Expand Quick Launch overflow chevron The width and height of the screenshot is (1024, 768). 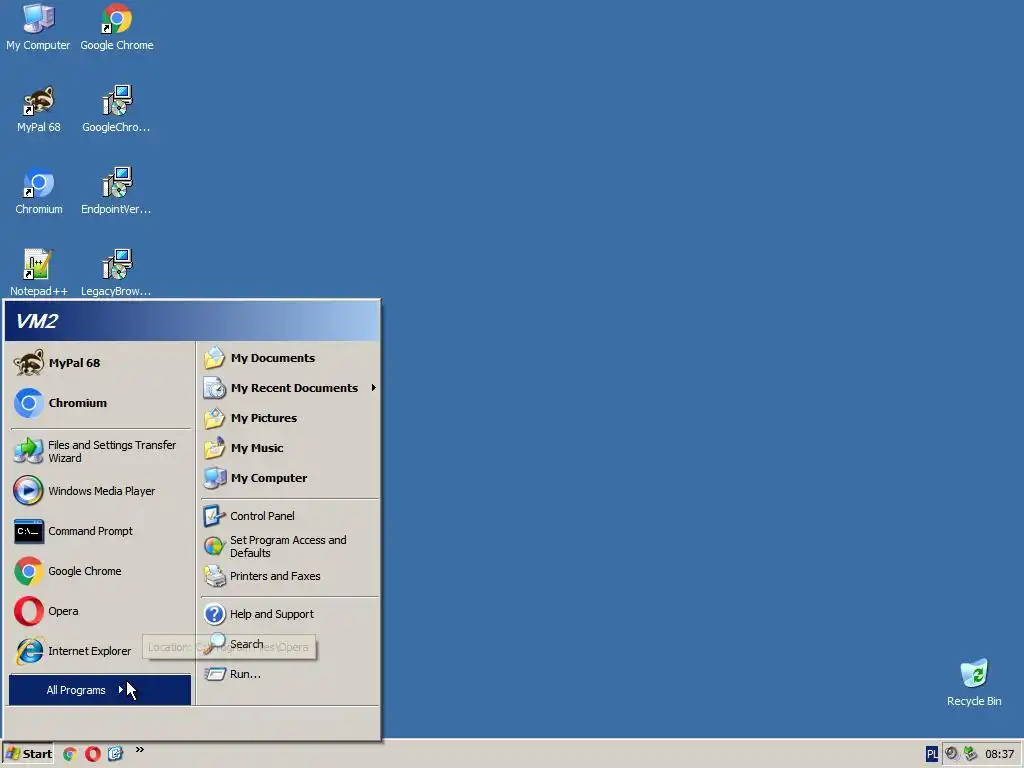coord(139,750)
